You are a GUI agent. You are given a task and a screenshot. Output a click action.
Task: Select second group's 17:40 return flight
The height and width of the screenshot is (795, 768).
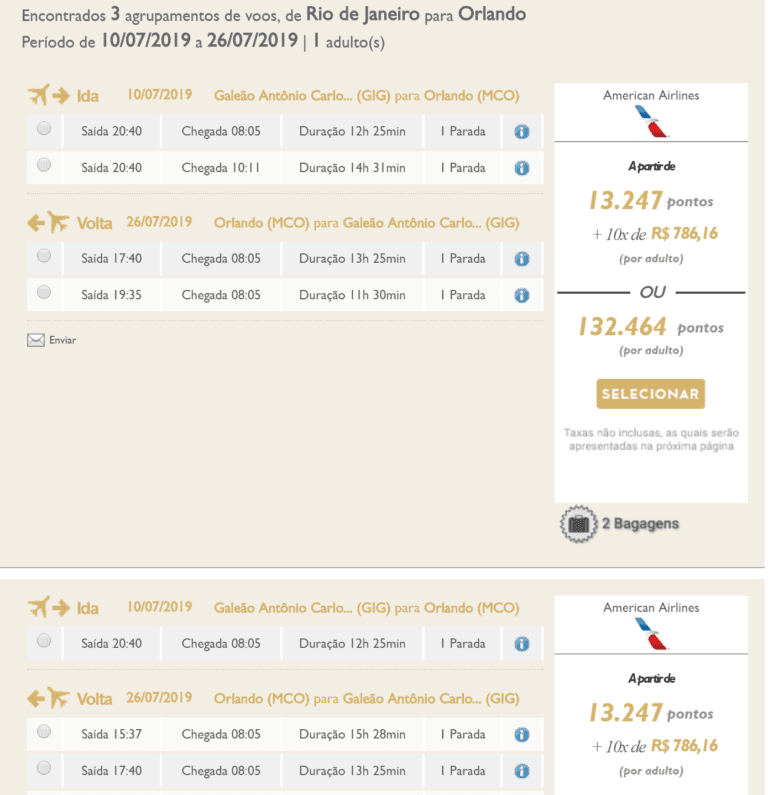click(x=44, y=768)
